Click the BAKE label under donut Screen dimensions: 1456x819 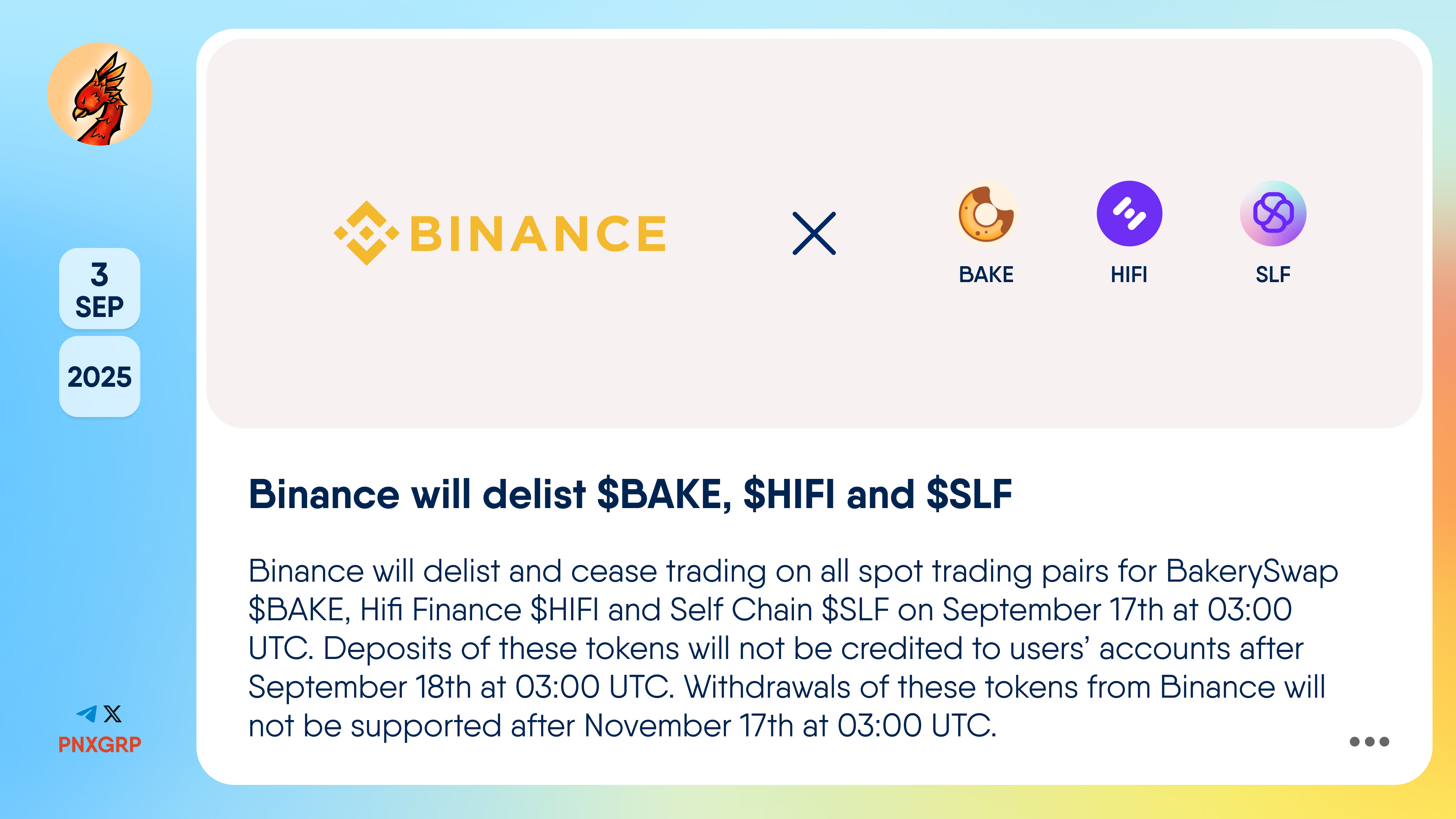pos(986,275)
